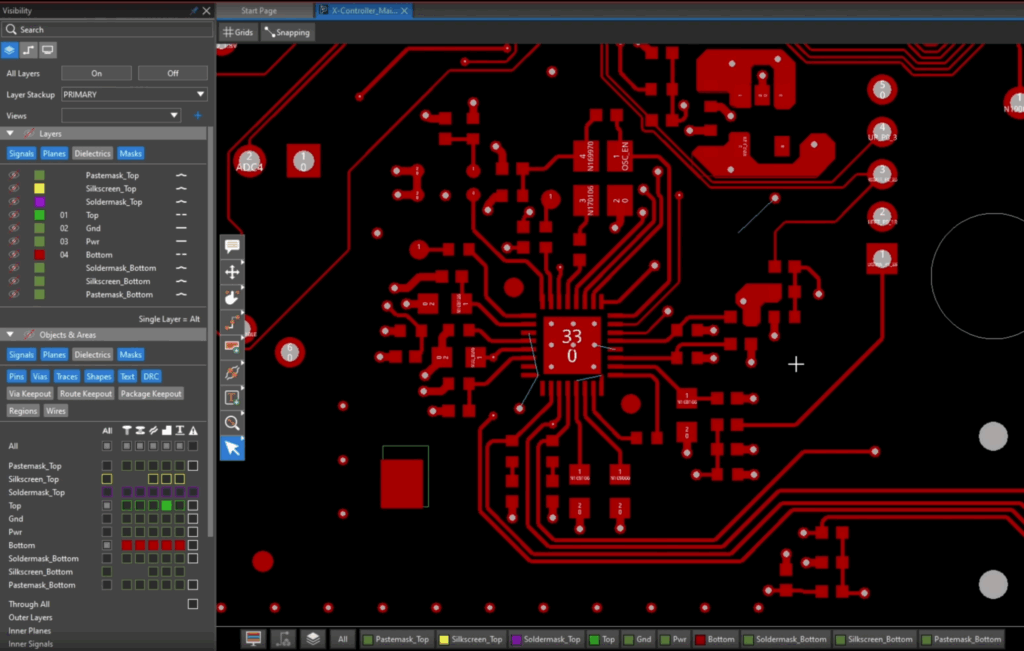Select the arrow selection tool
Screen dimensions: 1024x651
pyautogui.click(x=232, y=448)
